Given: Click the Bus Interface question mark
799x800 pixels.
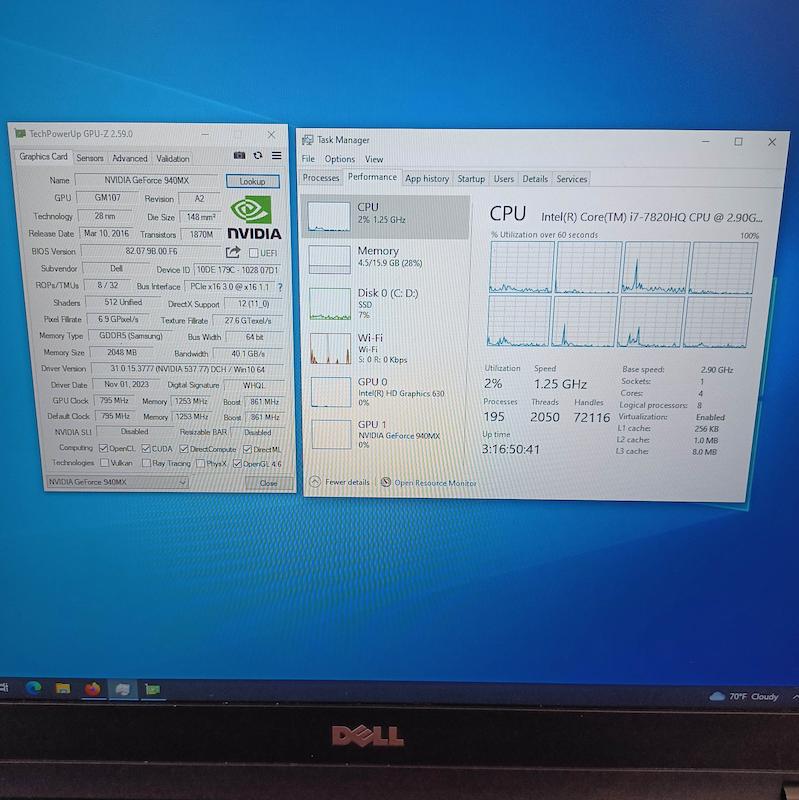Looking at the screenshot, I should [x=280, y=287].
